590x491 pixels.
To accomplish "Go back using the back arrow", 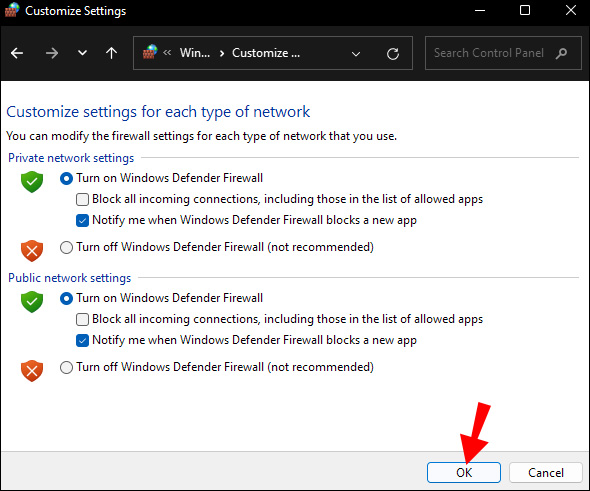I will pyautogui.click(x=17, y=53).
